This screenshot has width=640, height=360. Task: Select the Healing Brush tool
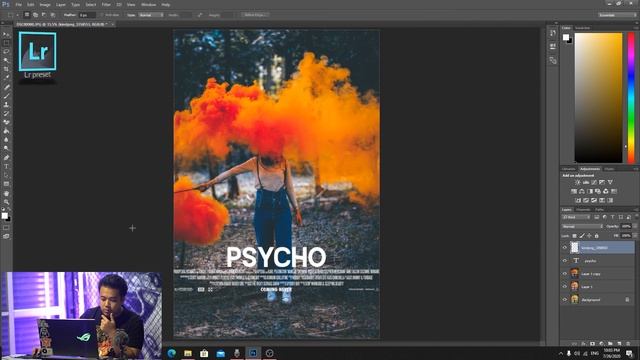point(6,87)
